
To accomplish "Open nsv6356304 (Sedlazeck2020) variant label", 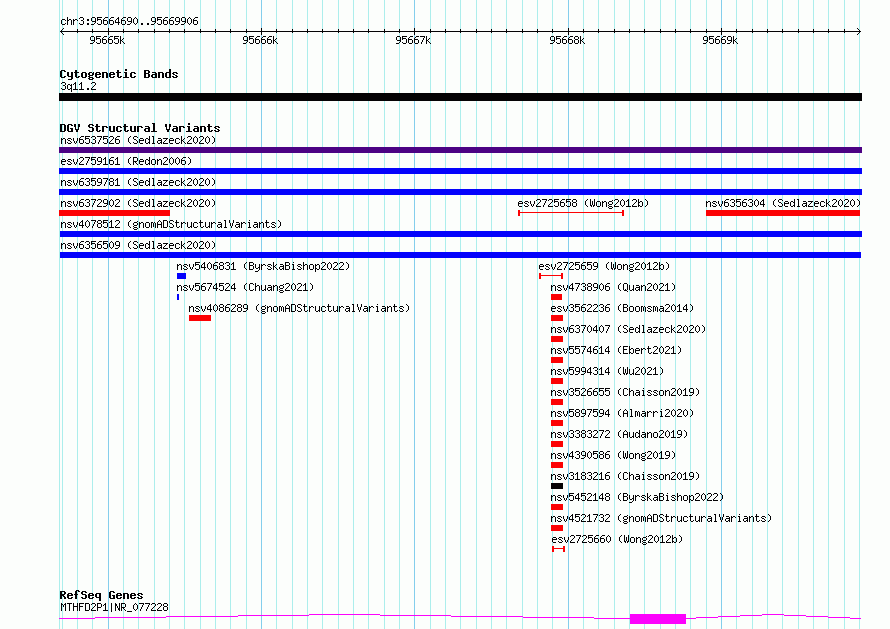I will pyautogui.click(x=783, y=203).
